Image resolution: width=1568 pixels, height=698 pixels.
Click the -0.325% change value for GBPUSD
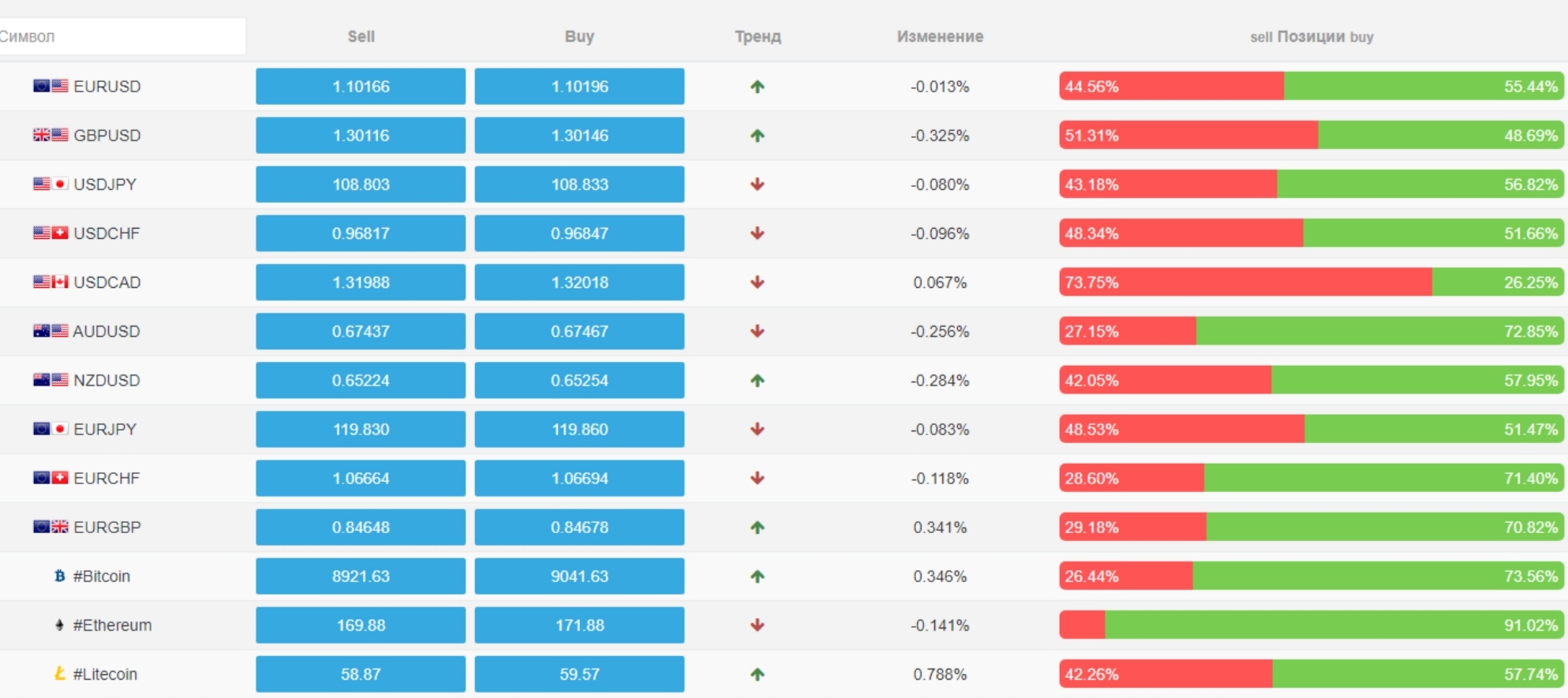tap(940, 135)
